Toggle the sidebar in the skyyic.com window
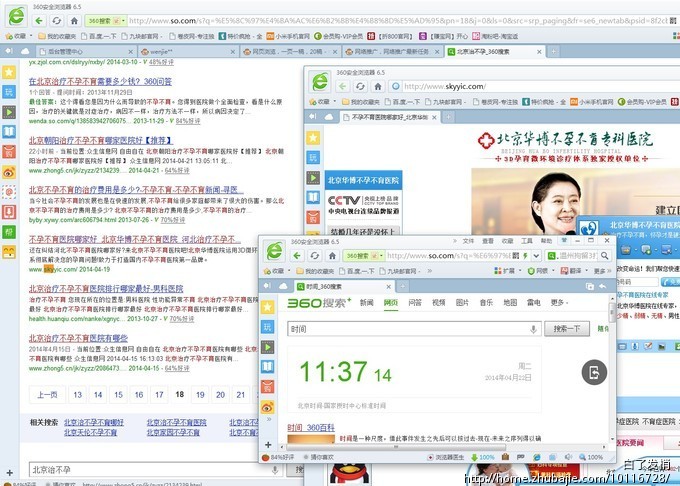This screenshot has height=486, width=680. (x=313, y=117)
